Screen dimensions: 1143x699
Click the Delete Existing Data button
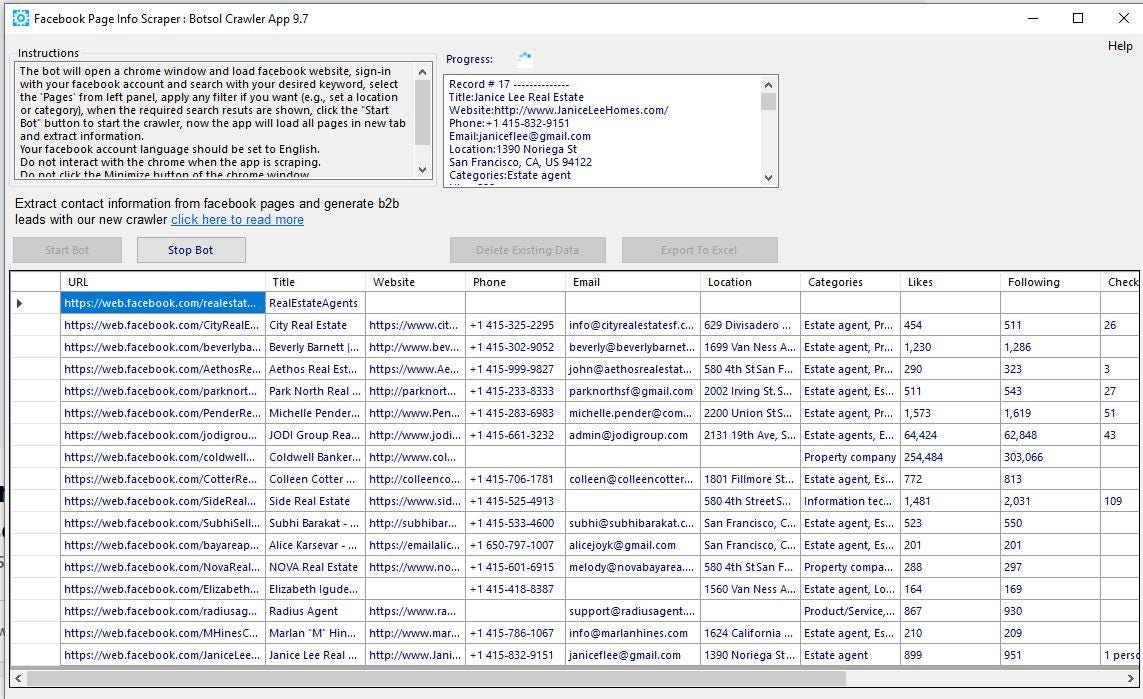(x=528, y=250)
